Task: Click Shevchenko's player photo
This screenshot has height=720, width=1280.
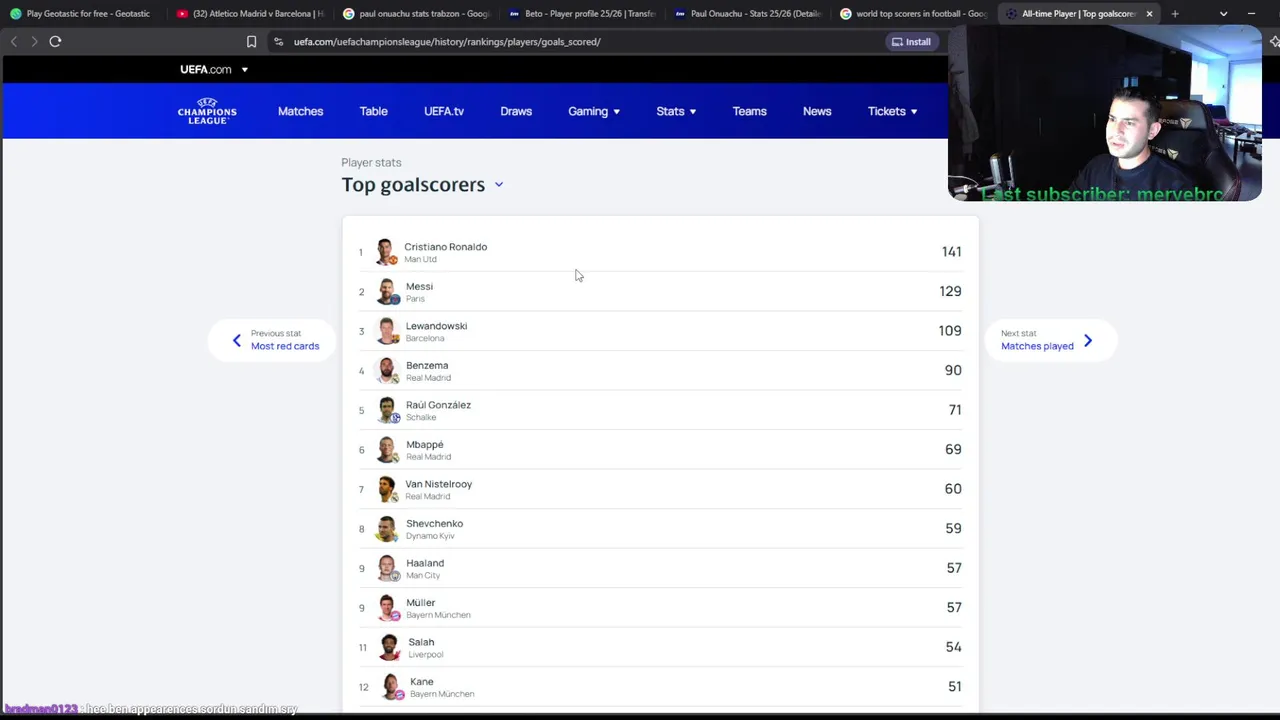Action: point(387,529)
